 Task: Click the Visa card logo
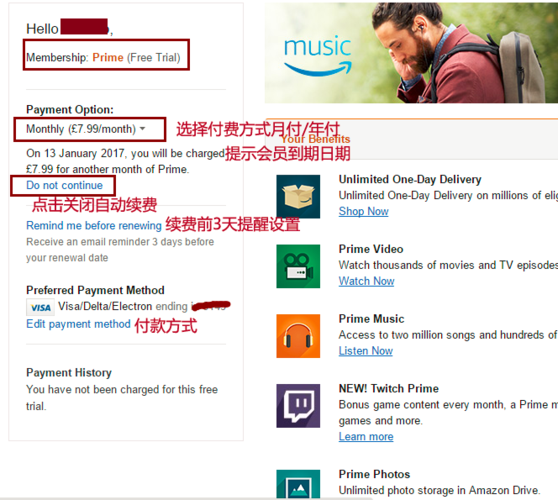pyautogui.click(x=40, y=307)
